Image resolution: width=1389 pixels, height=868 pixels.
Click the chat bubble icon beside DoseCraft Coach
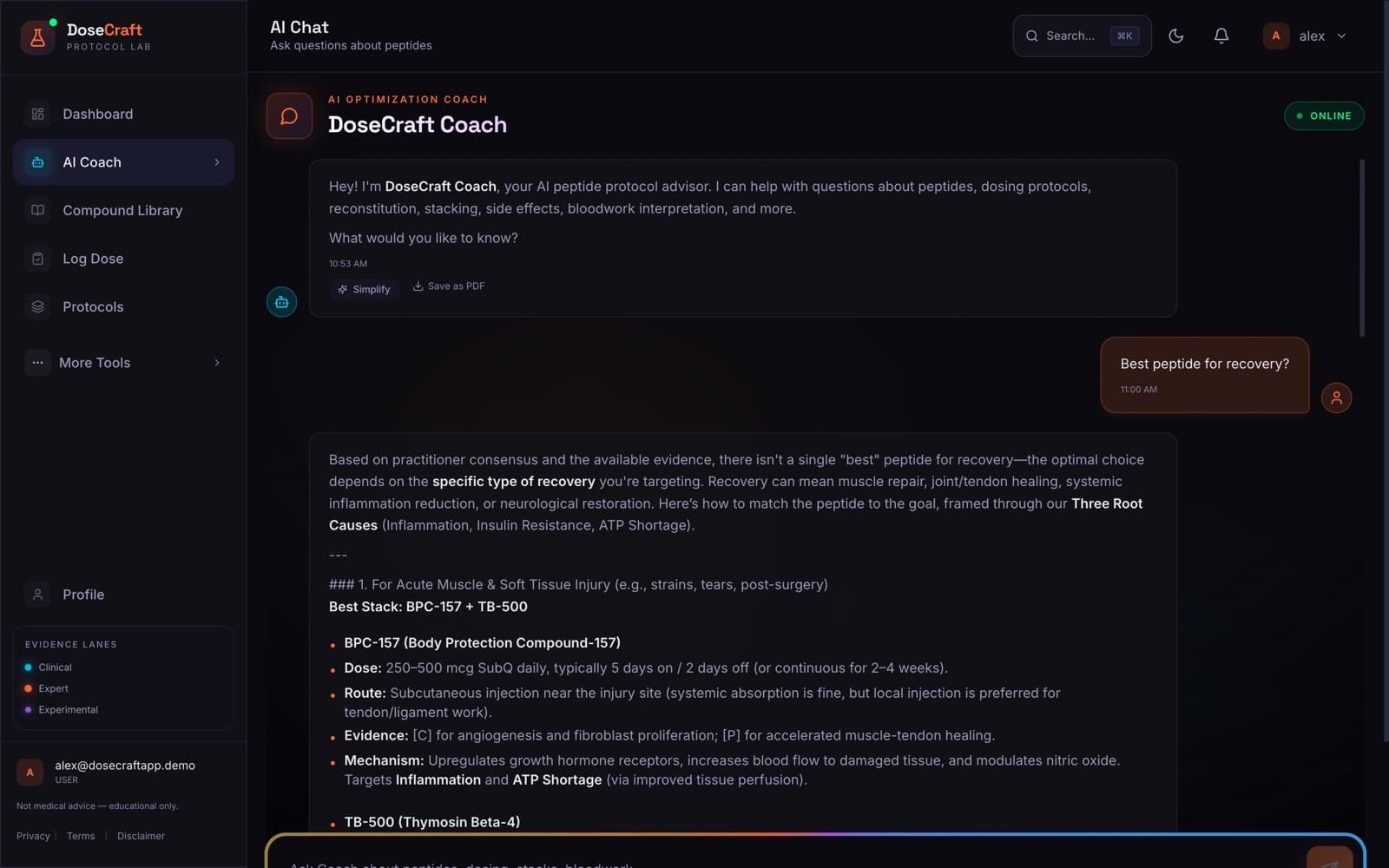(289, 115)
